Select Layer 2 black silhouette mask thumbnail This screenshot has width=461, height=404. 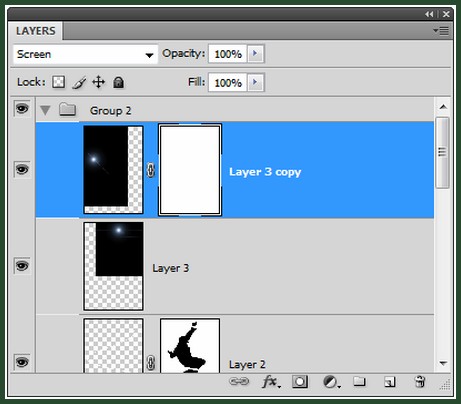[190, 345]
